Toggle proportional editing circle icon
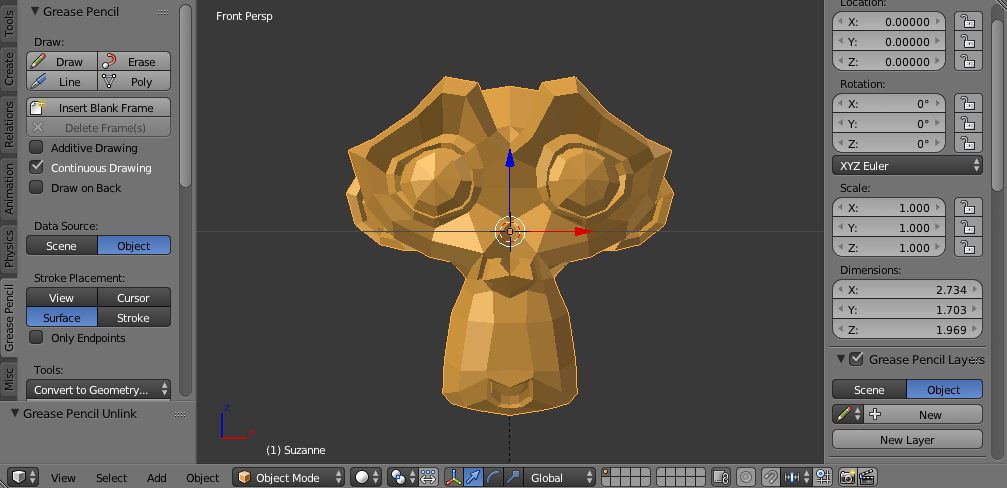Image resolution: width=1007 pixels, height=488 pixels. (746, 477)
